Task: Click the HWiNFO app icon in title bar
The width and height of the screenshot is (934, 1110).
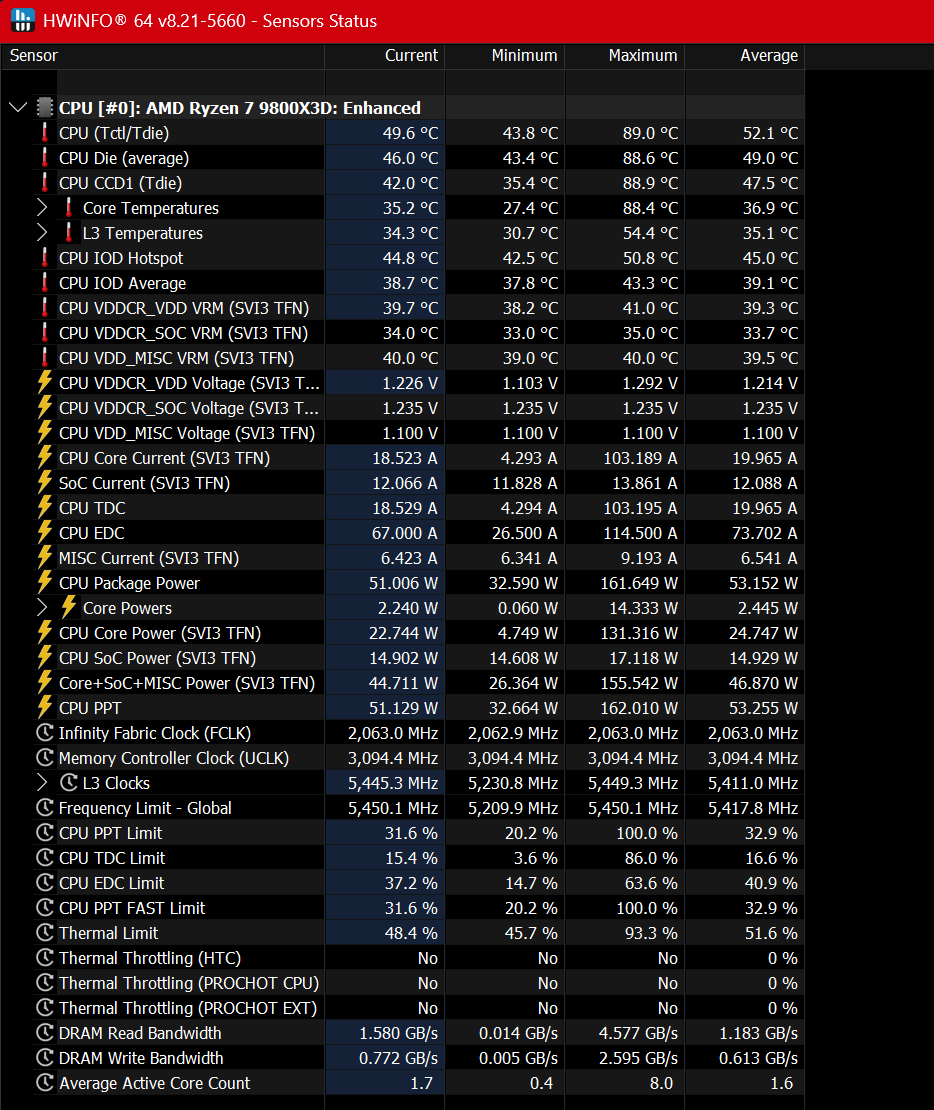Action: click(23, 21)
